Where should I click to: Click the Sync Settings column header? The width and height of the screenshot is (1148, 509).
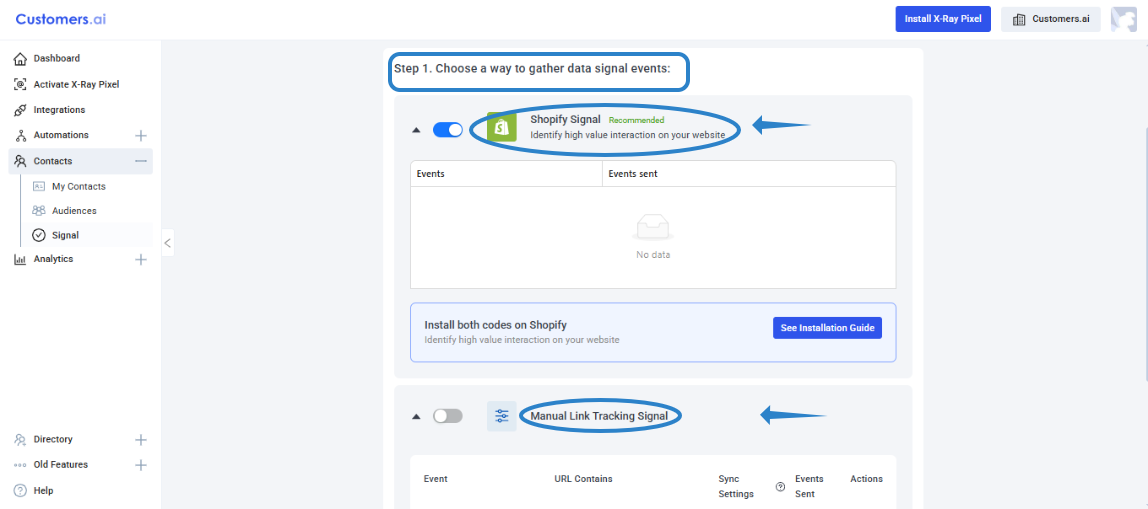pyautogui.click(x=736, y=486)
